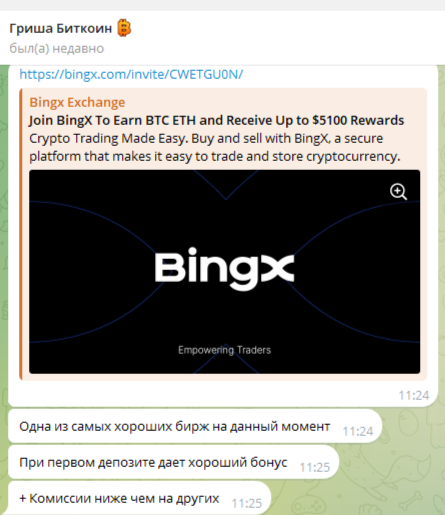This screenshot has width=445, height=515.
Task: Click the zoom magnifier icon on BingX image
Action: (398, 192)
